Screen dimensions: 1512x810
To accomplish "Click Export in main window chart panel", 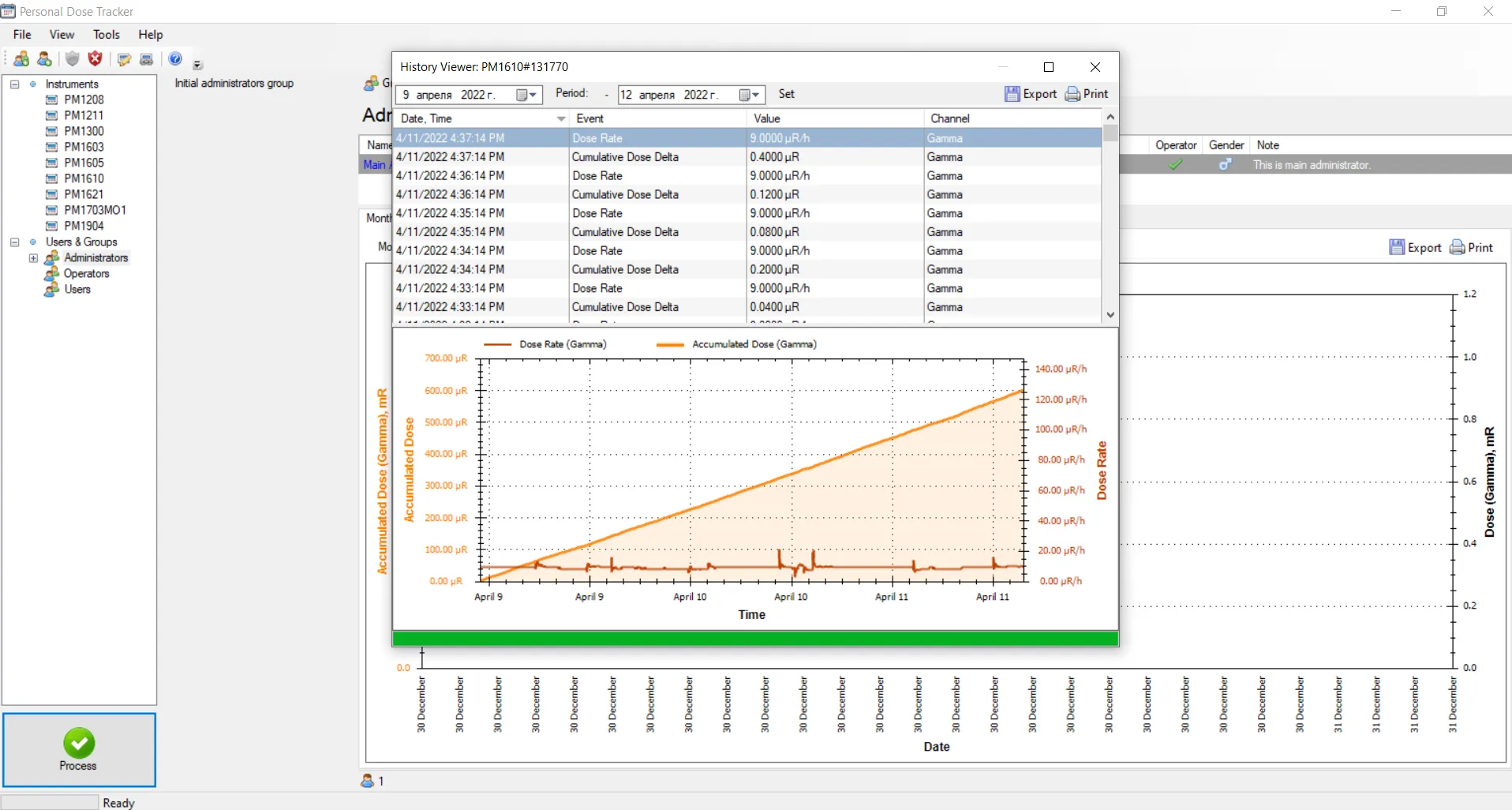I will 1415,247.
